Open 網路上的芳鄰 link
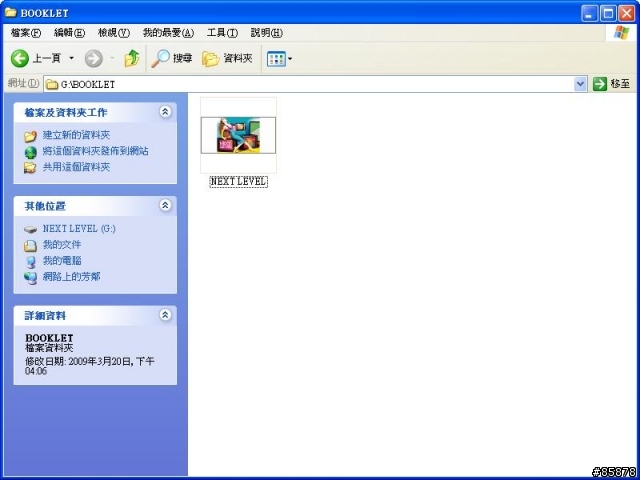 coord(71,277)
